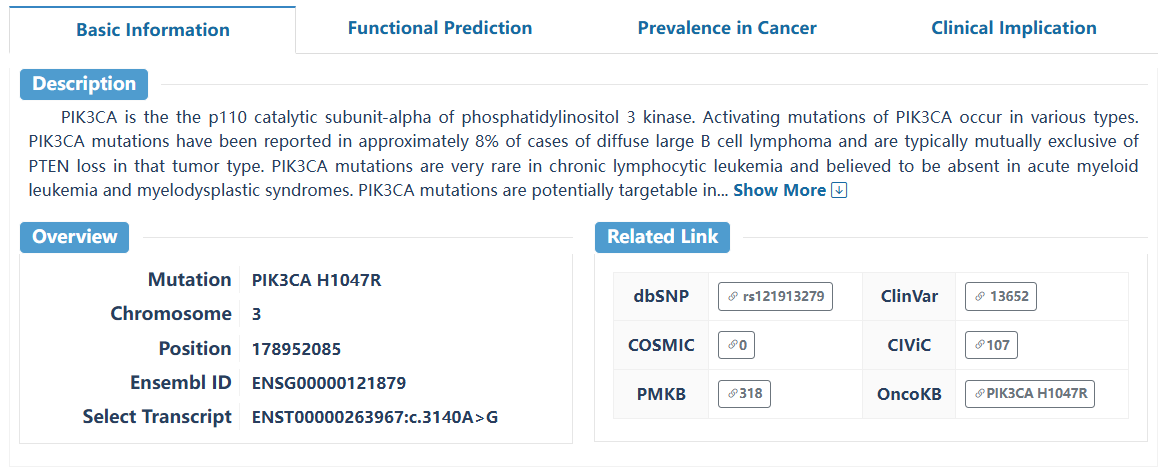Click the transcript ENST00000263967:c.3140A>G
1167x472 pixels.
375,417
